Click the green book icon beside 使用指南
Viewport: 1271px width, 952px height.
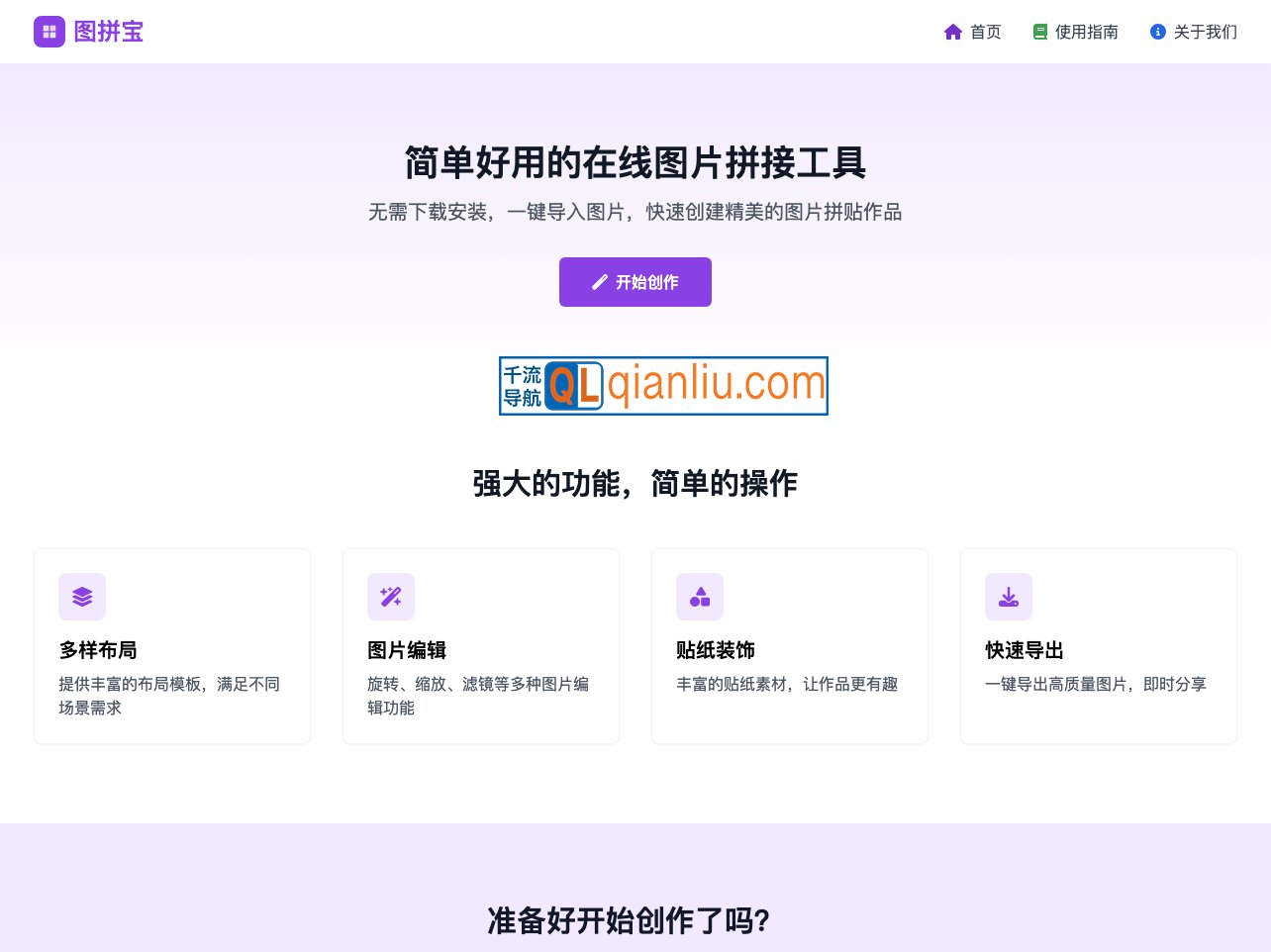coord(1040,32)
